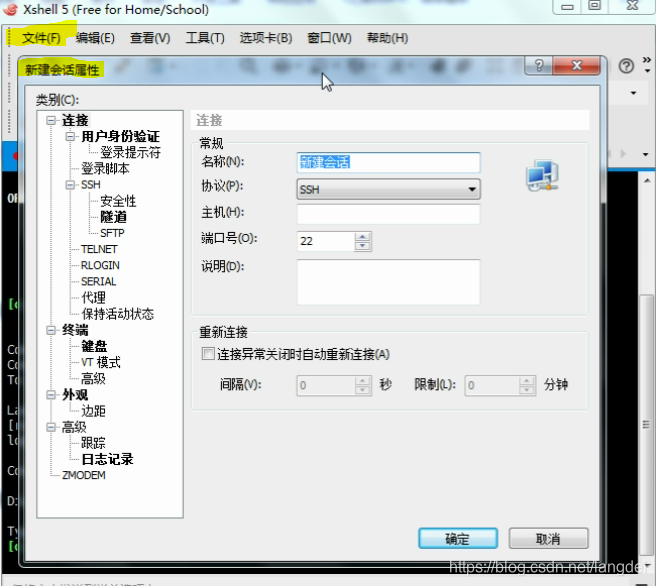Open the 窗口(W) menu
This screenshot has height=586, width=656.
329,38
